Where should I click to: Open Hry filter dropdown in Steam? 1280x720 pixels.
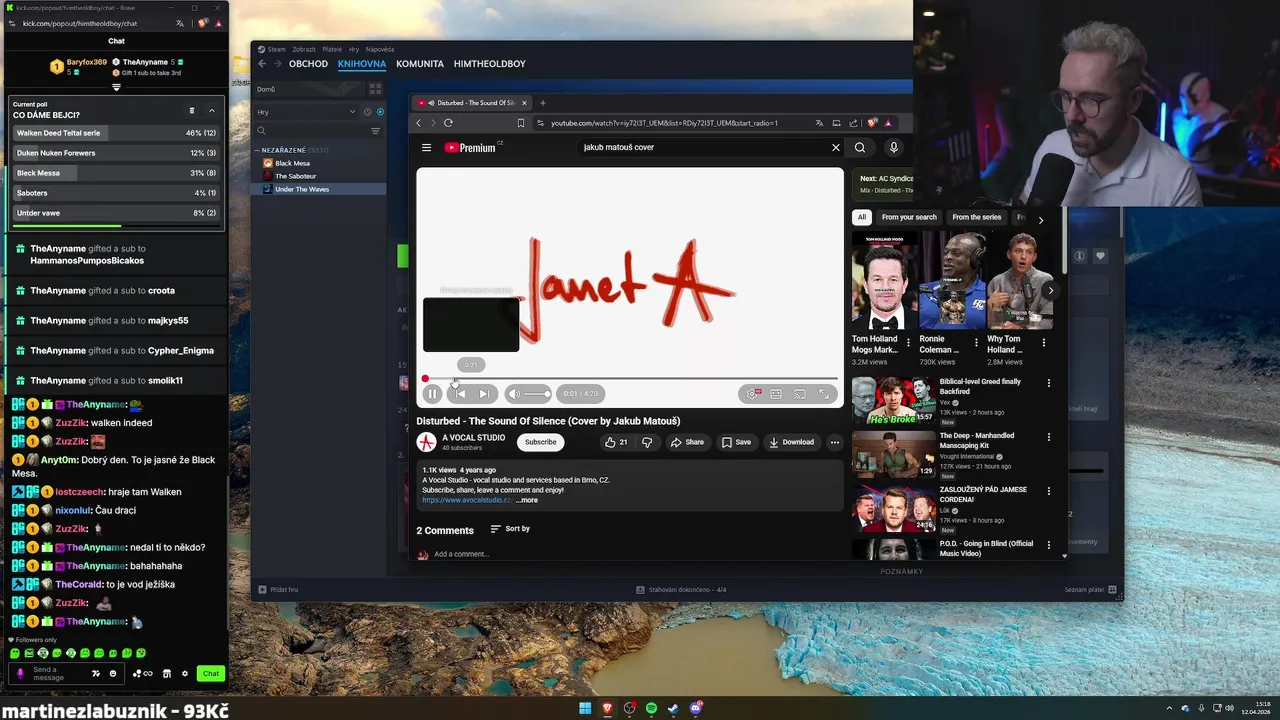(x=306, y=112)
